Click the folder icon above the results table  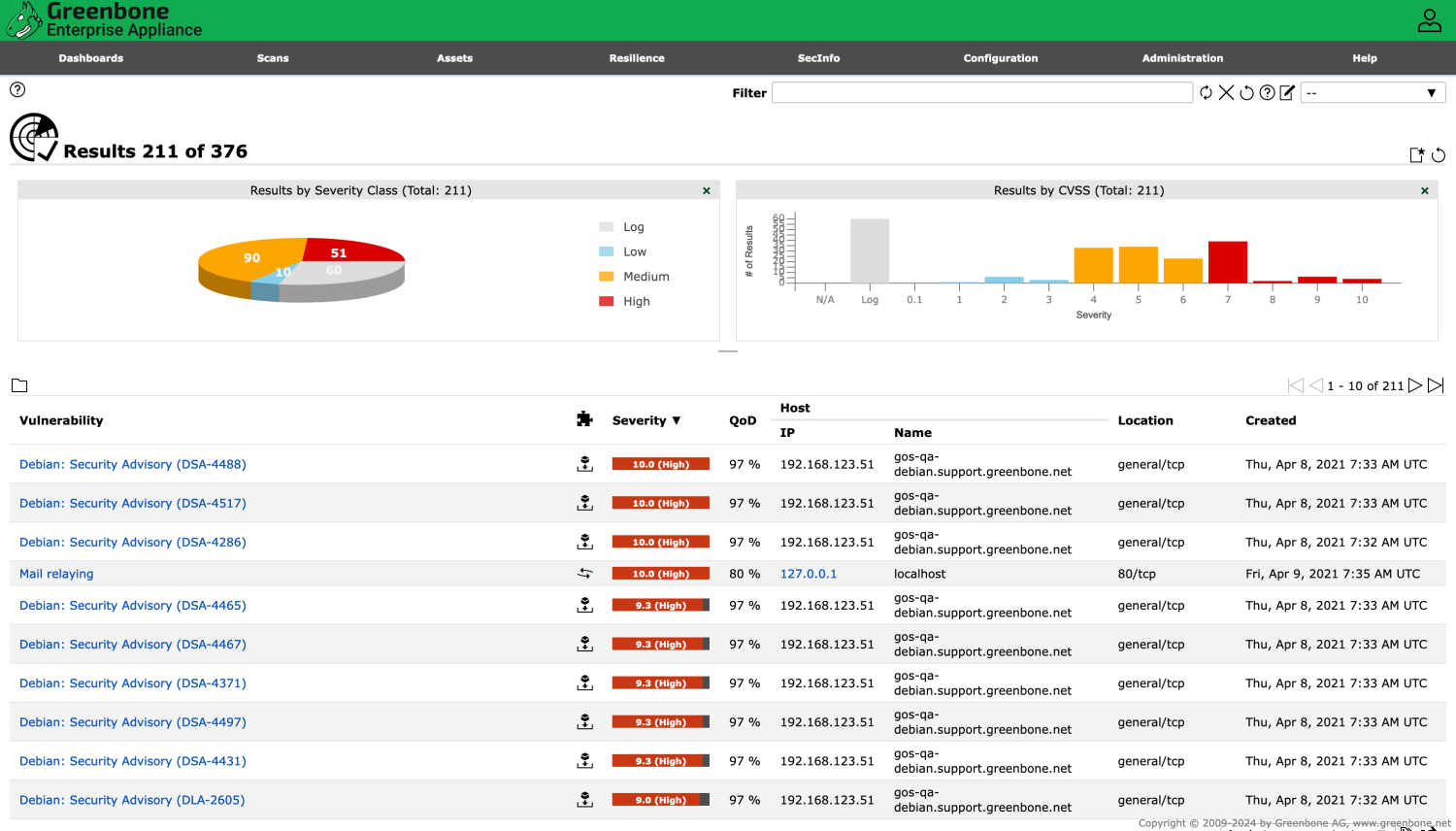point(19,385)
